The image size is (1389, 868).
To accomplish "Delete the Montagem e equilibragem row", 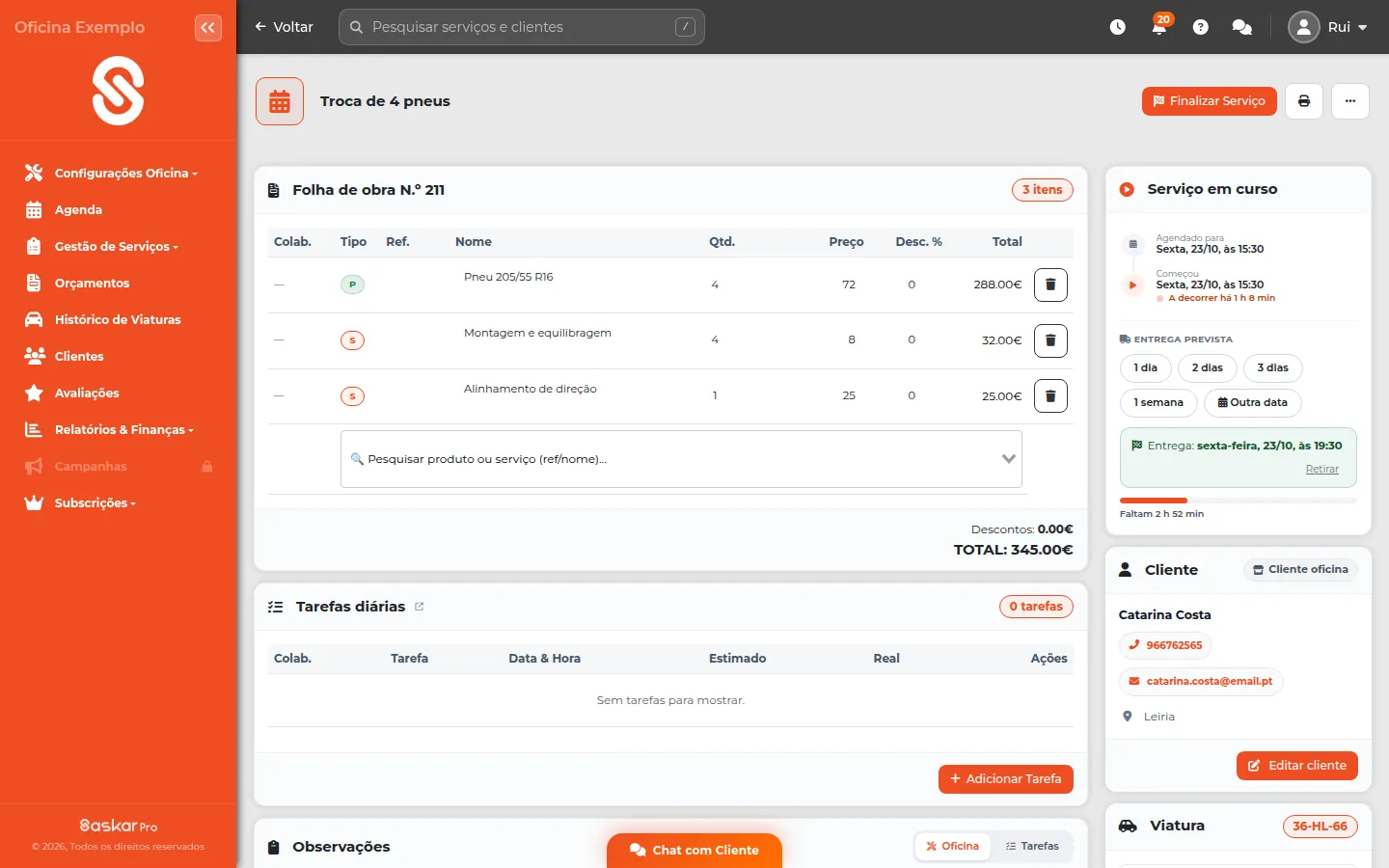I will (1050, 340).
